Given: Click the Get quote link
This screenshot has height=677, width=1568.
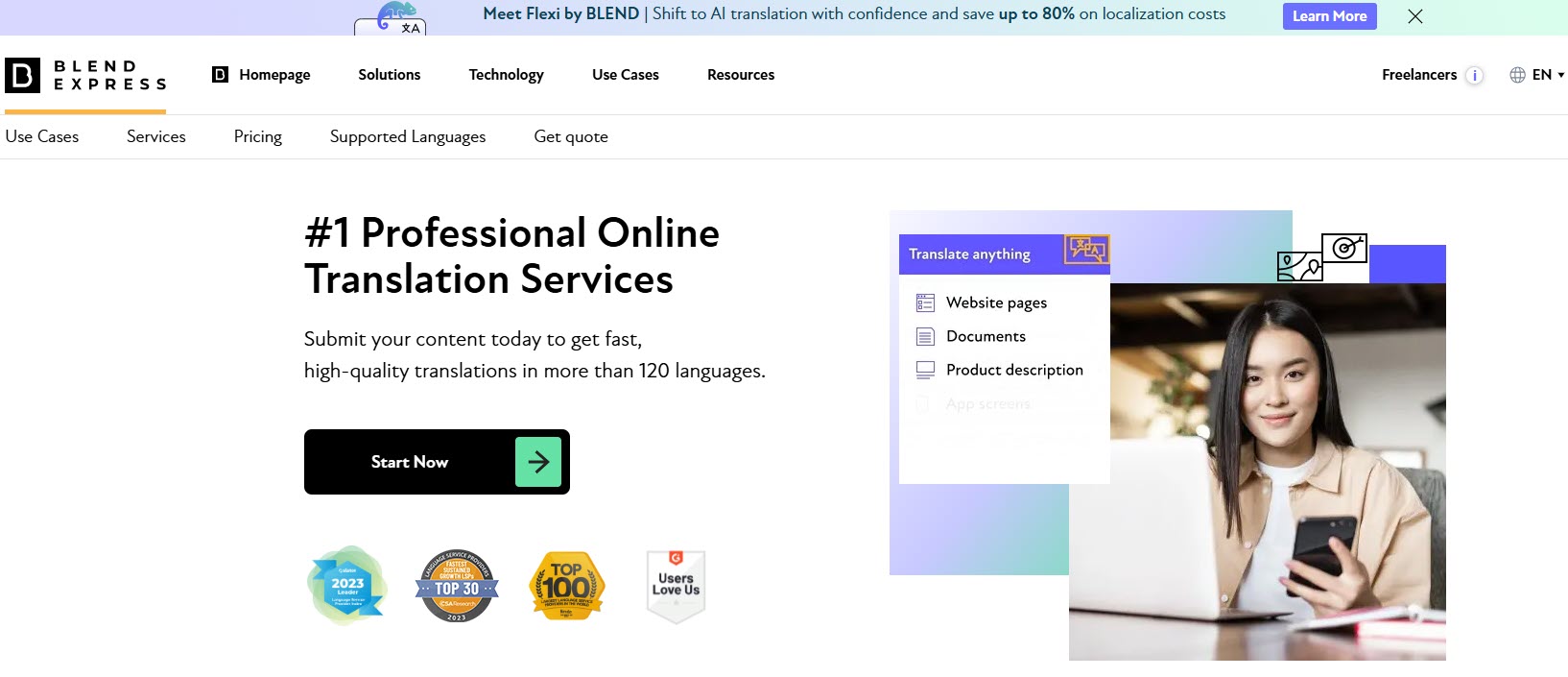Looking at the screenshot, I should pyautogui.click(x=571, y=136).
